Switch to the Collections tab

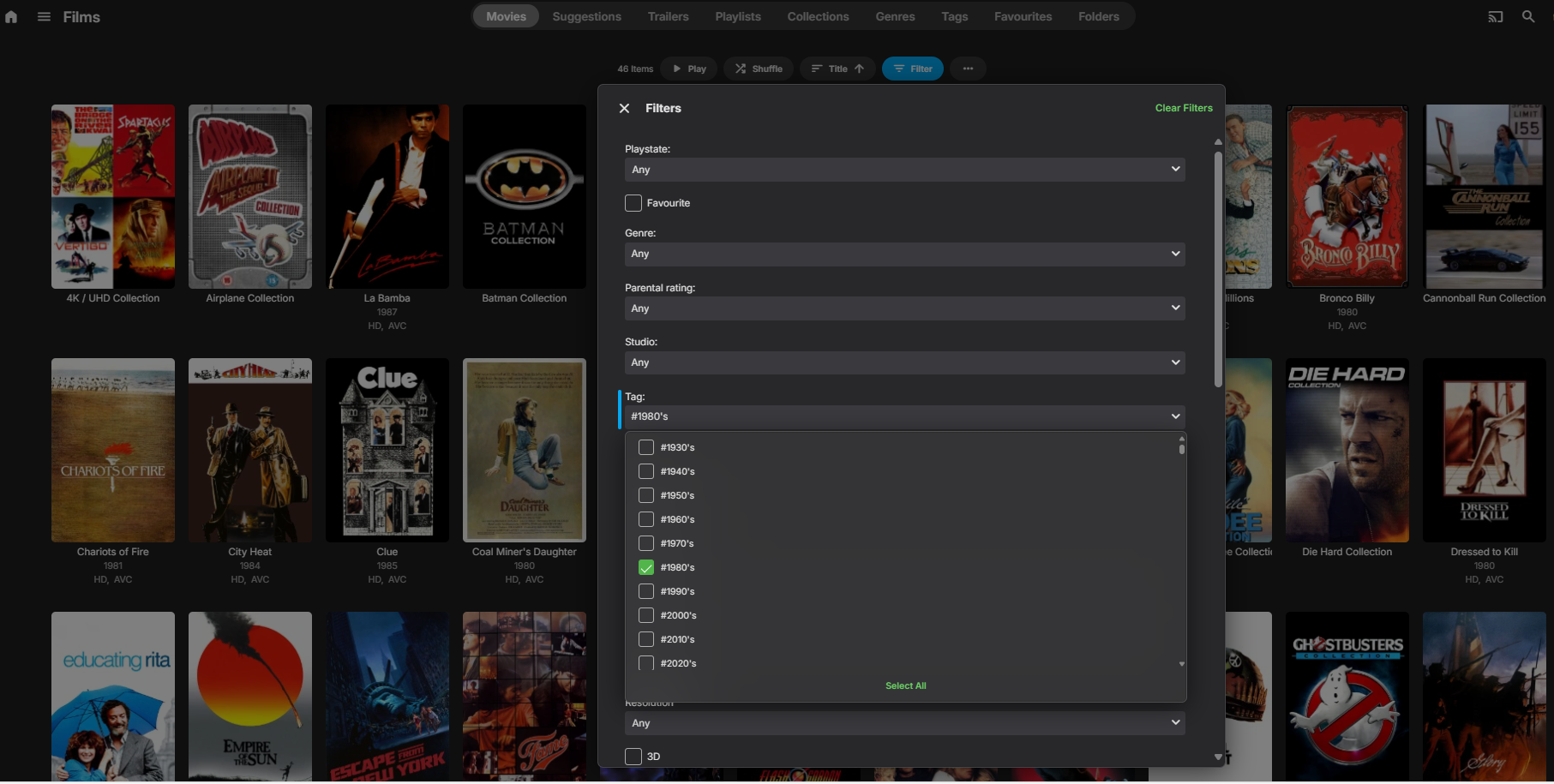click(x=819, y=16)
